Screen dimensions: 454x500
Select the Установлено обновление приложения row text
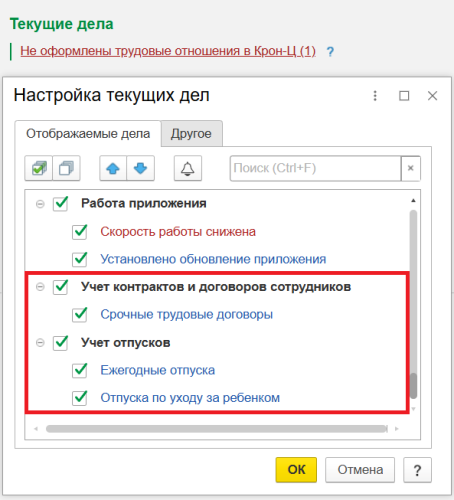click(213, 259)
